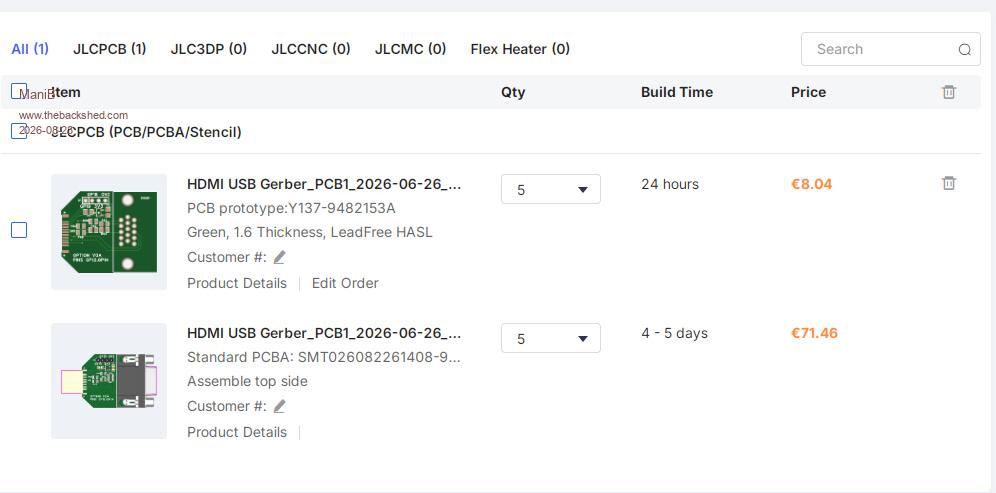Open the PCB prototype quantity dropdown
This screenshot has height=493, width=996.
tap(551, 189)
